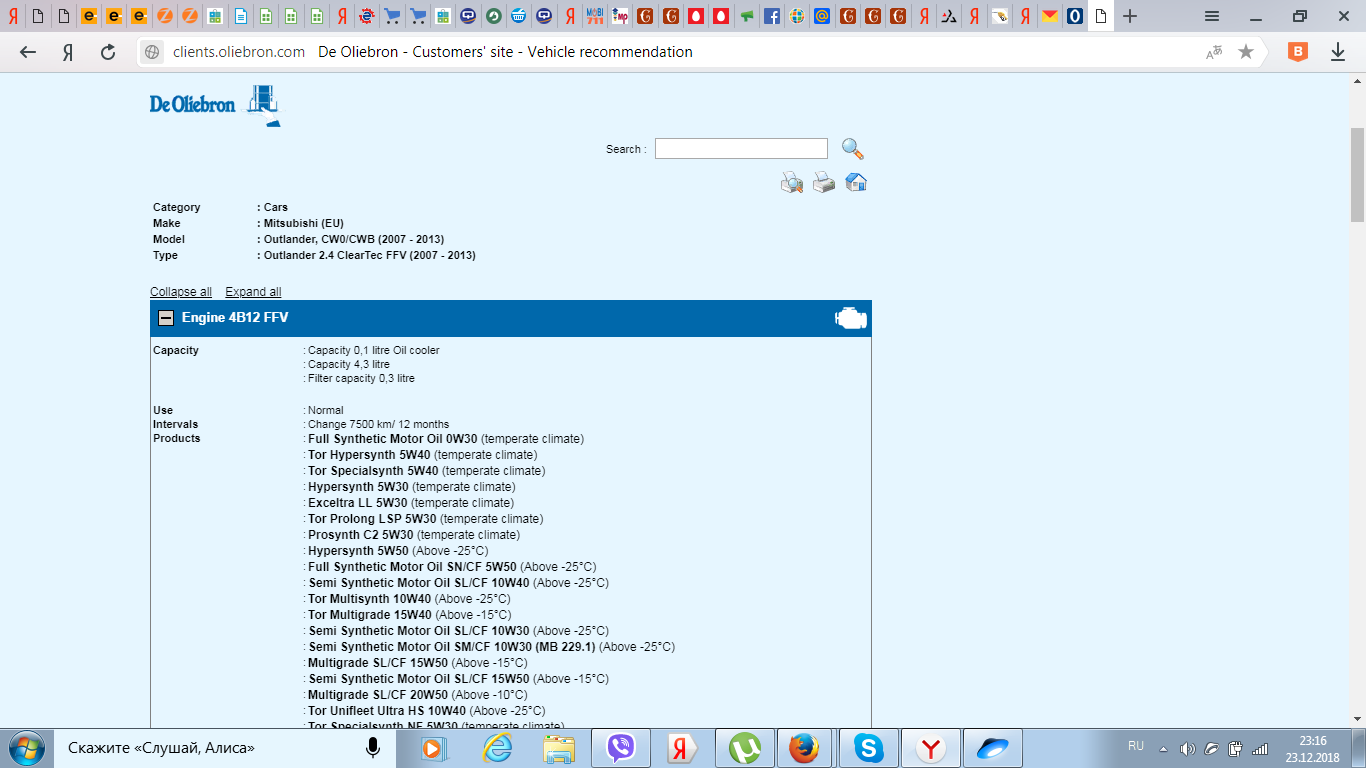Image resolution: width=1366 pixels, height=768 pixels.
Task: Click the De Oliebron logo
Action: pos(215,105)
